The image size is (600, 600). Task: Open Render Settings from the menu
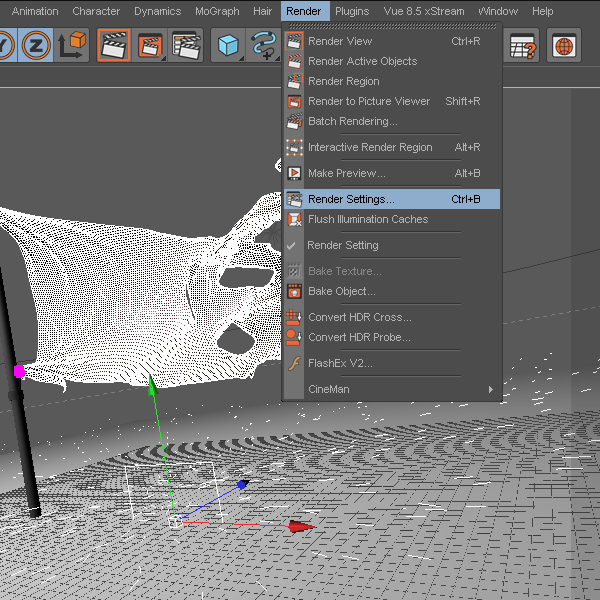(x=392, y=199)
